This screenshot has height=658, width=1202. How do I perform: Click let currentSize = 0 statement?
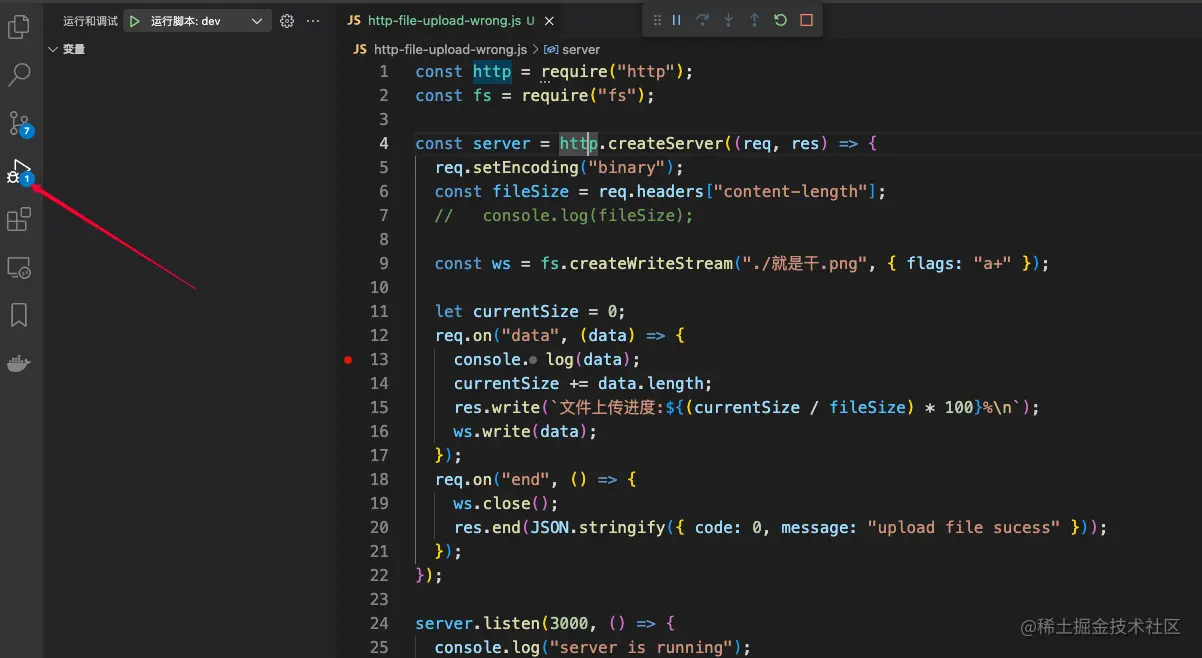click(530, 311)
